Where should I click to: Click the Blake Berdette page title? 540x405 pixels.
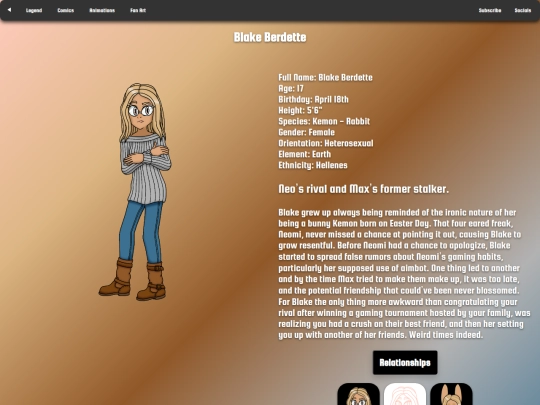point(270,37)
